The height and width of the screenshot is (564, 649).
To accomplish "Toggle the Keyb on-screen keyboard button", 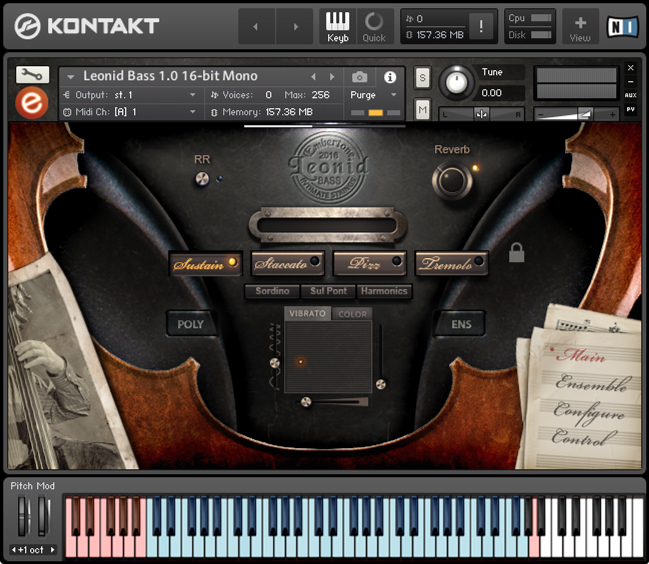I will coord(337,26).
